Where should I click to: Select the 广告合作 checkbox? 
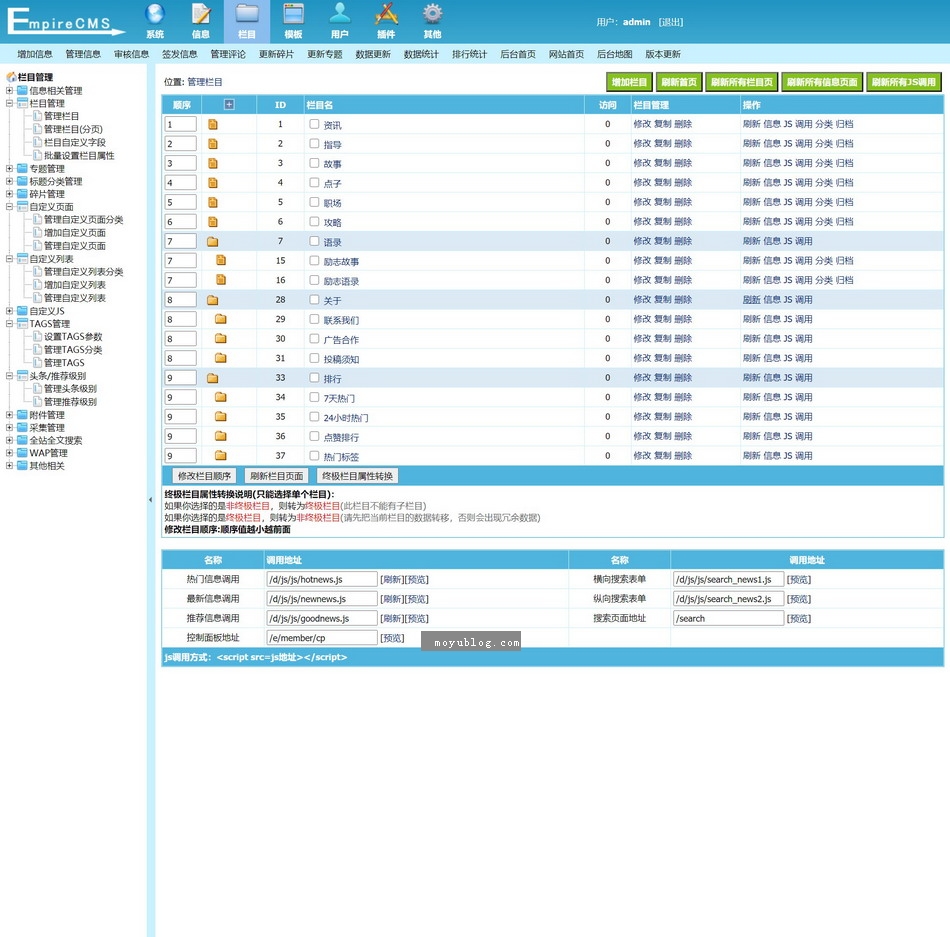pyautogui.click(x=314, y=339)
